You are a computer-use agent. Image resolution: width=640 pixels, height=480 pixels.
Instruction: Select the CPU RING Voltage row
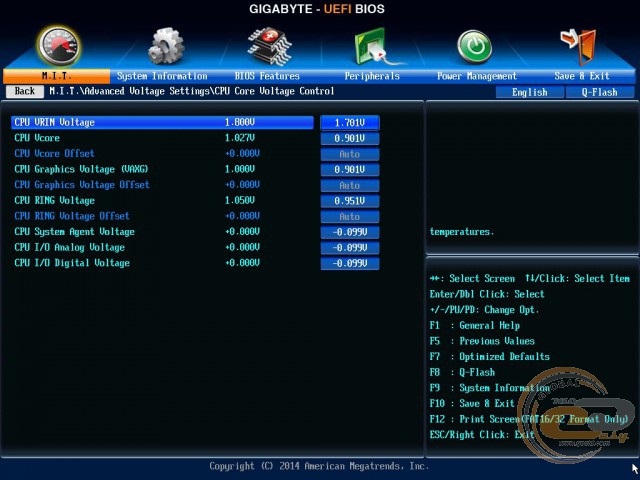coord(162,200)
